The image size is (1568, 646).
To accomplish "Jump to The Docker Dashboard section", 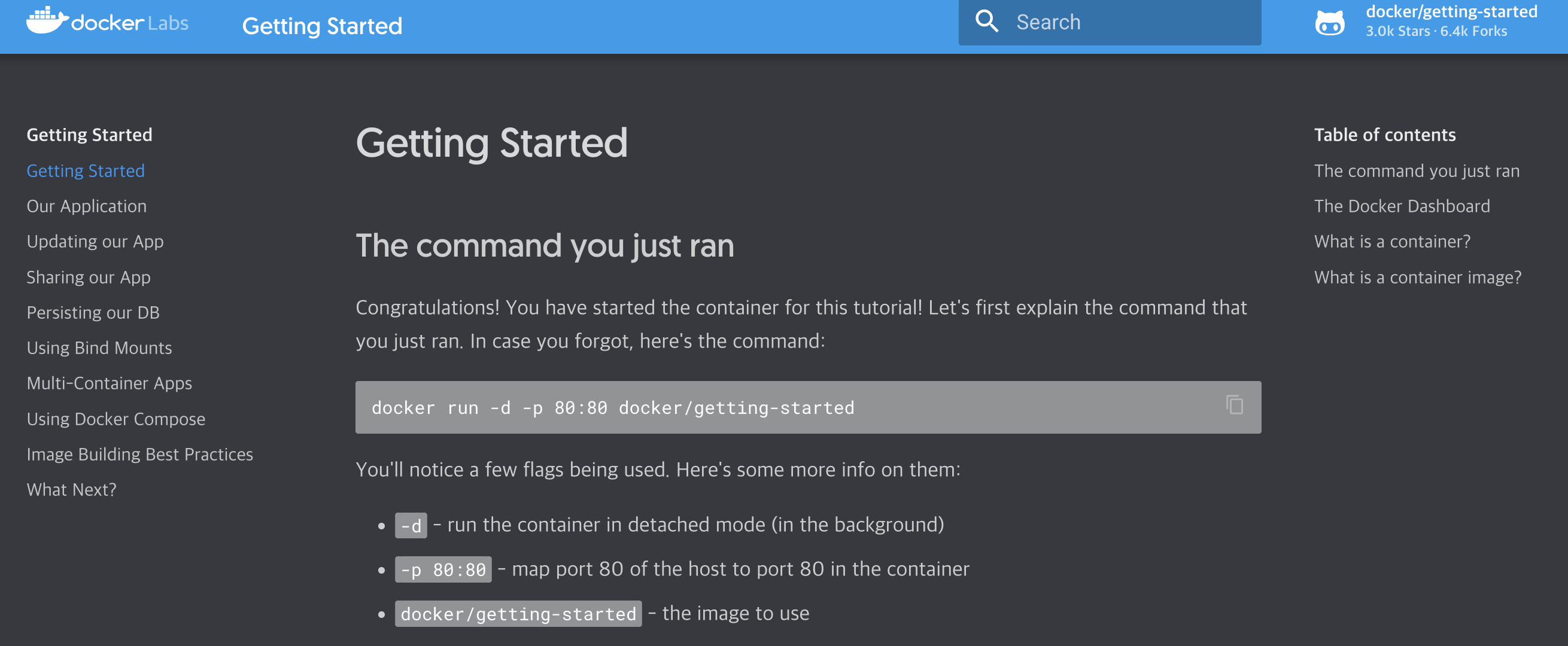I will [x=1401, y=206].
